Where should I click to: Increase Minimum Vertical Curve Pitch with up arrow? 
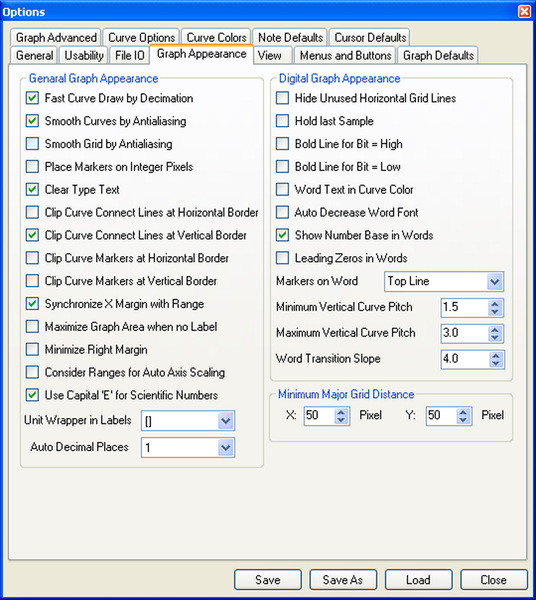[495, 304]
